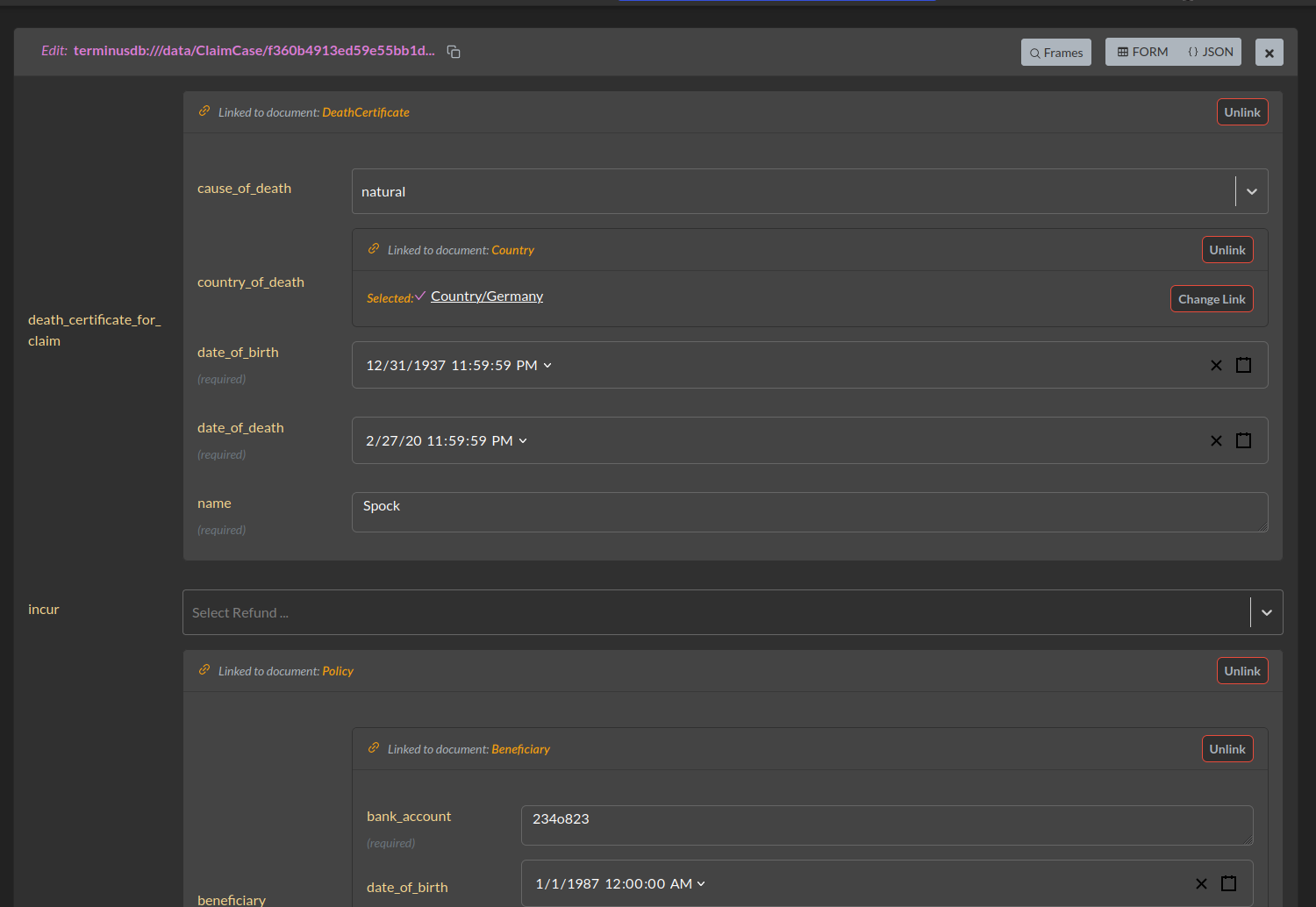Click the name field containing Spock

(810, 512)
